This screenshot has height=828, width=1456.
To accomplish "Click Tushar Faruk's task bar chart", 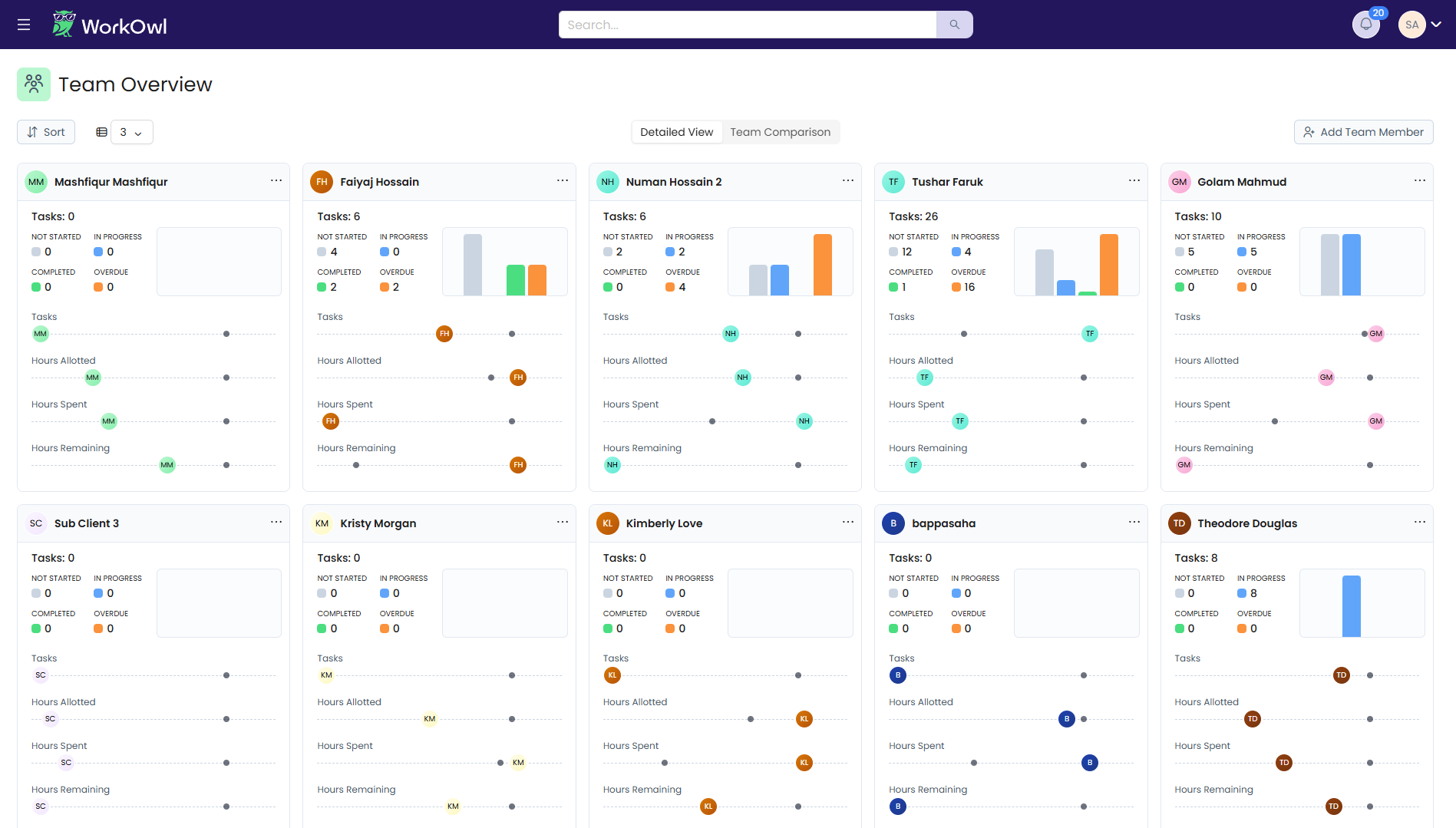I will [x=1076, y=262].
